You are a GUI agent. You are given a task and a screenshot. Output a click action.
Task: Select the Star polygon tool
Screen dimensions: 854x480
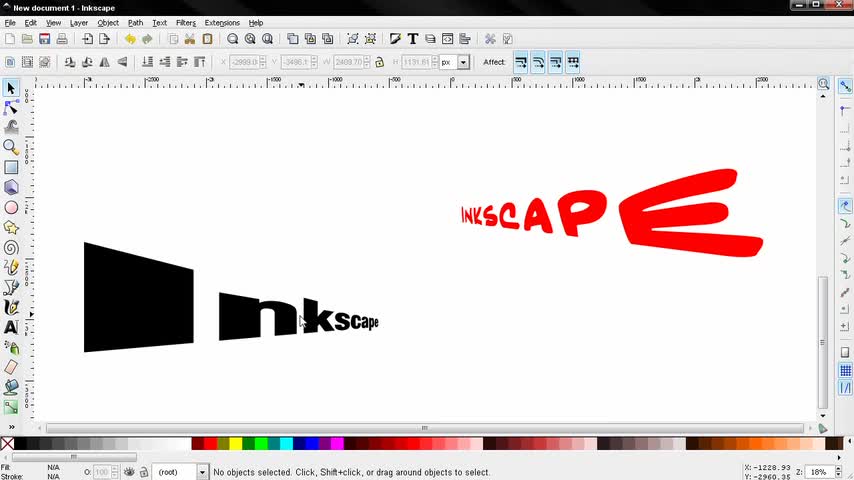point(11,228)
